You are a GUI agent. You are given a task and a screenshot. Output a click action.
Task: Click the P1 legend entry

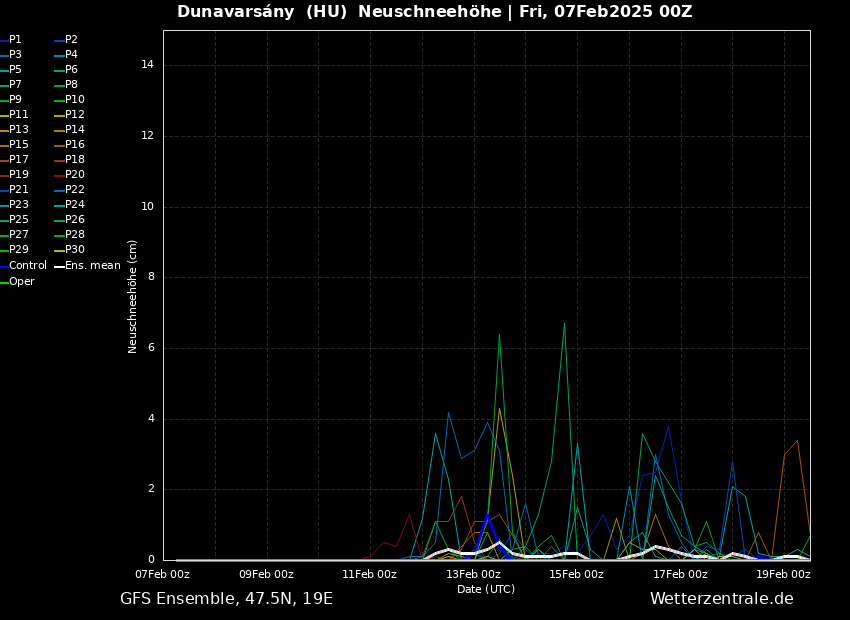15,40
